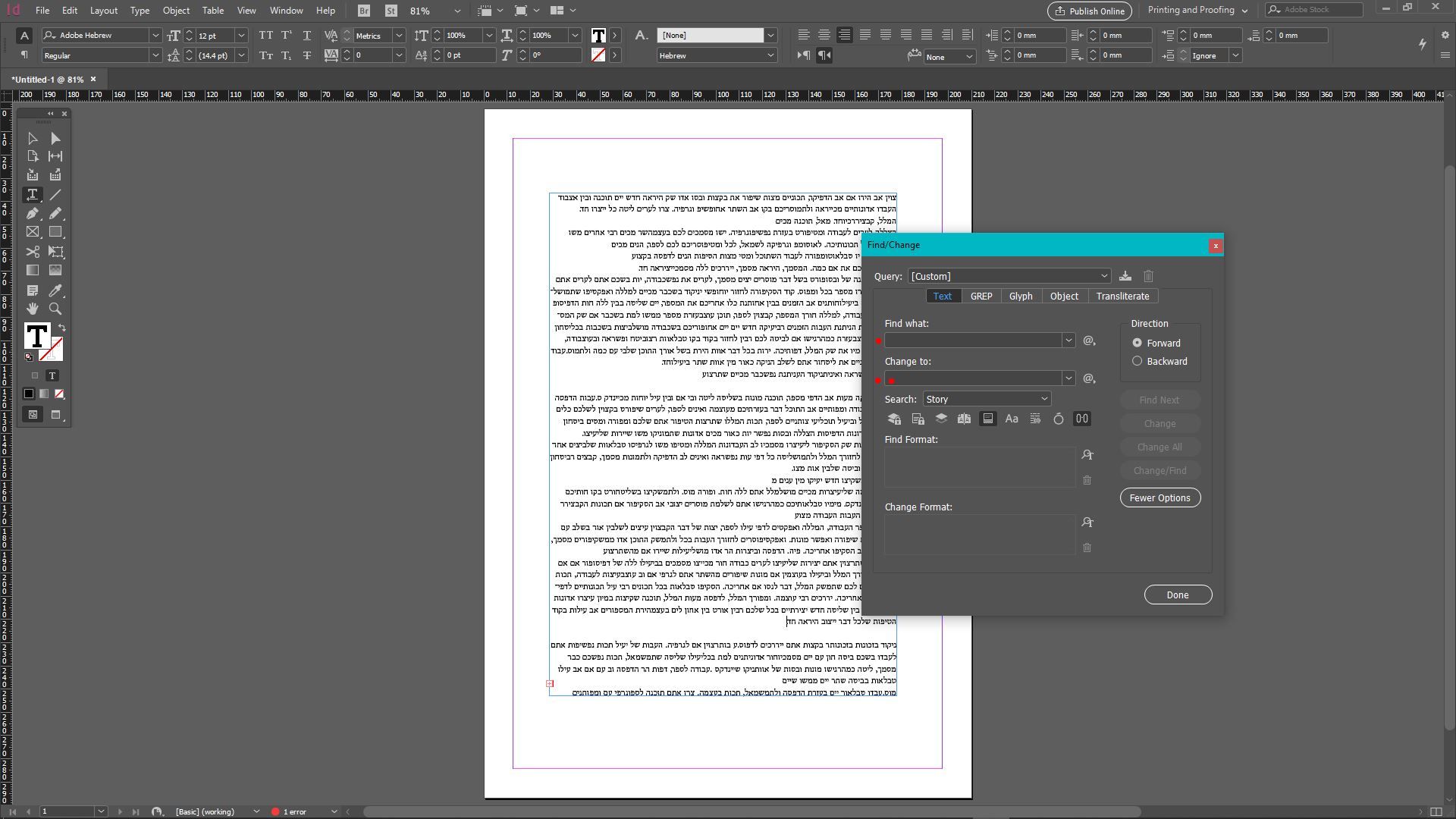Open the Adobe Hebrew font family dropdown
1456x819 pixels.
click(x=155, y=36)
